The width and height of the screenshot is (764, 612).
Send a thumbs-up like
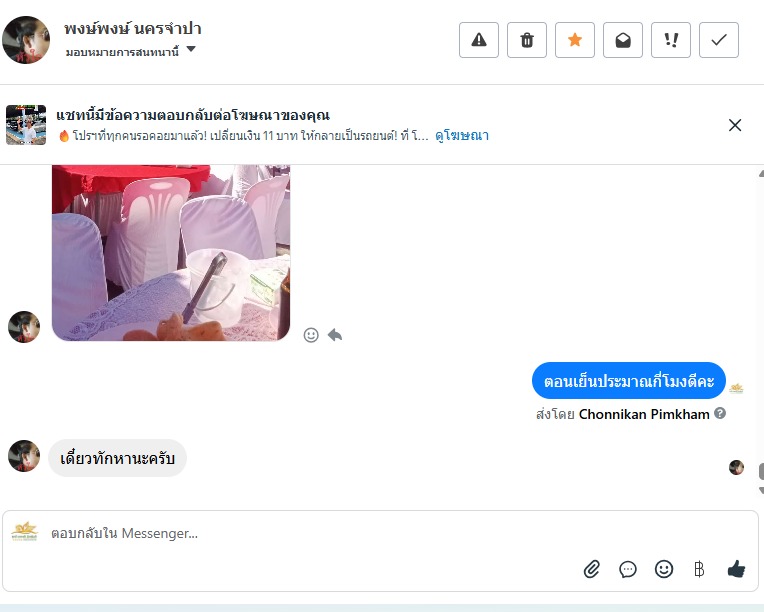(736, 569)
